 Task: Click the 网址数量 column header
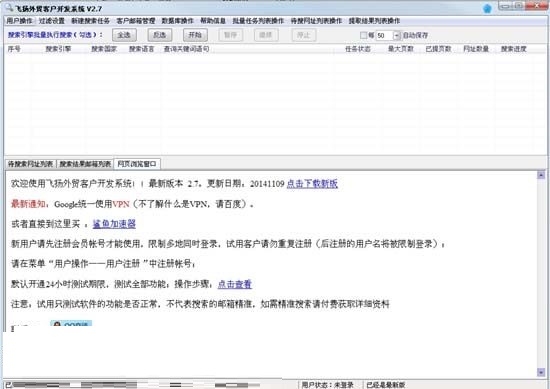[476, 49]
